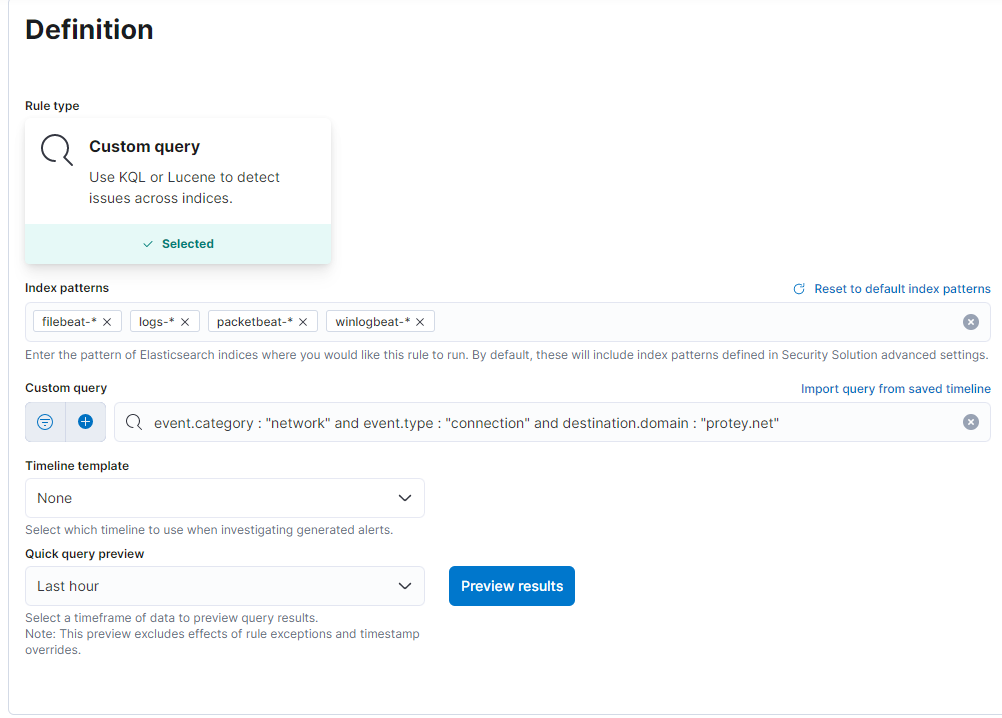This screenshot has height=718, width=1002.
Task: Click the search magnifier in query bar
Action: 134,422
